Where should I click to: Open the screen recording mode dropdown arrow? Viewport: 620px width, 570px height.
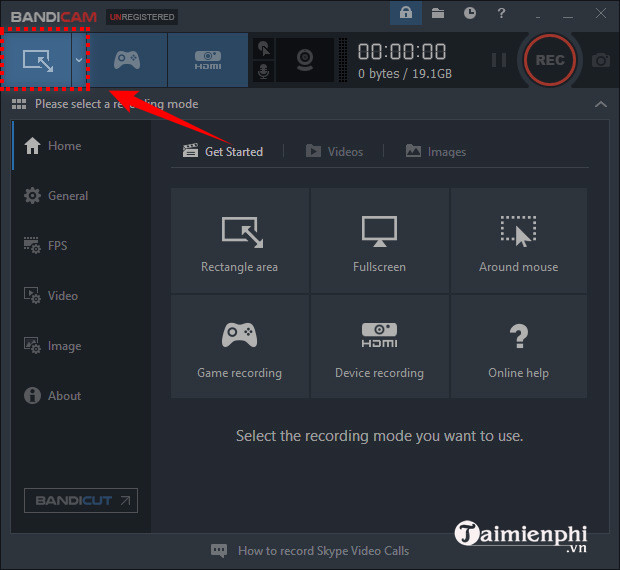tap(79, 60)
